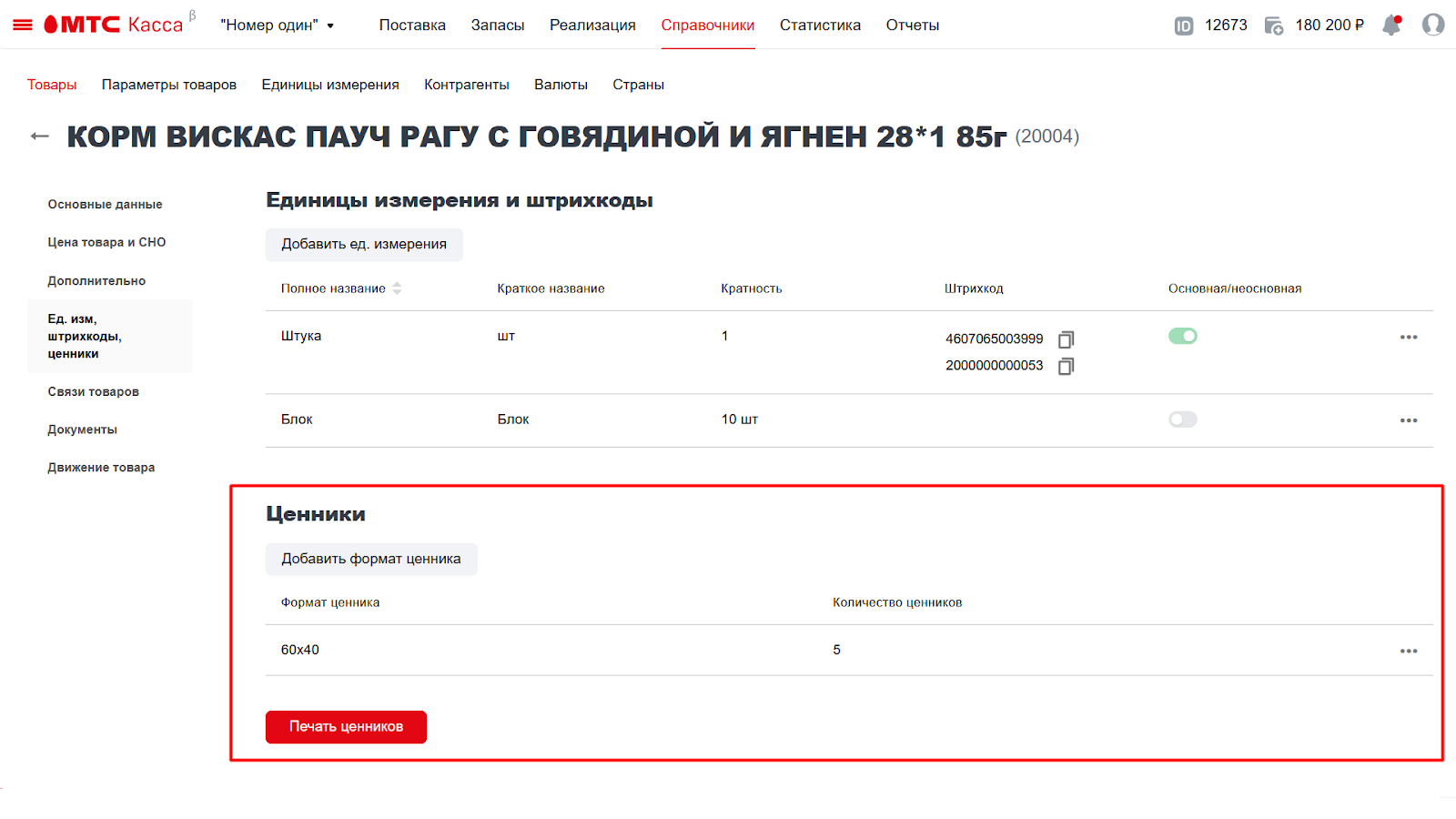This screenshot has width=1456, height=819.
Task: Open the Реализация menu
Action: pyautogui.click(x=592, y=25)
